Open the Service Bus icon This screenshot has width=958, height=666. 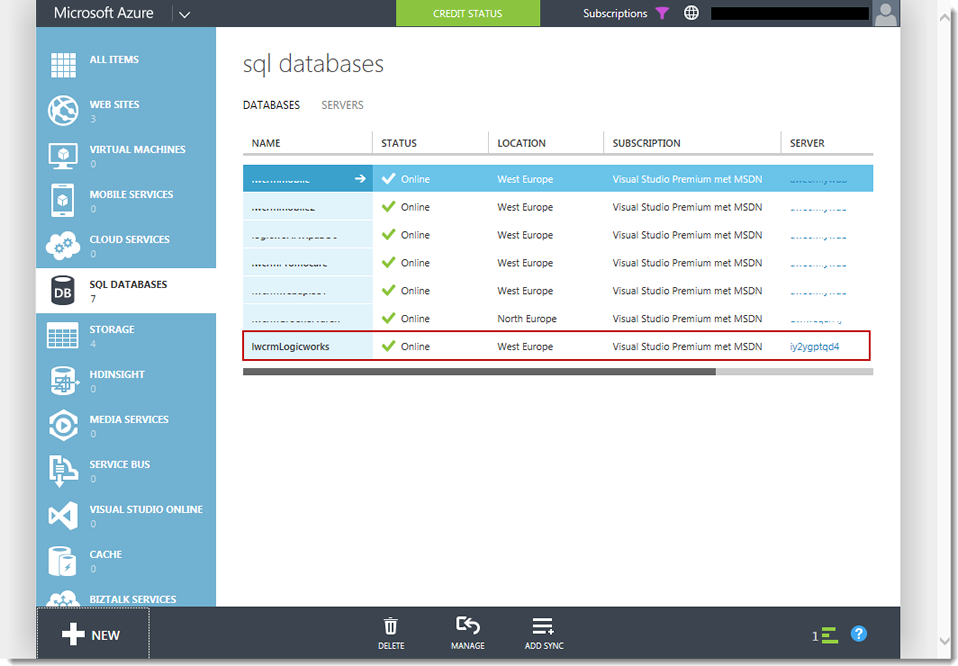tap(64, 470)
